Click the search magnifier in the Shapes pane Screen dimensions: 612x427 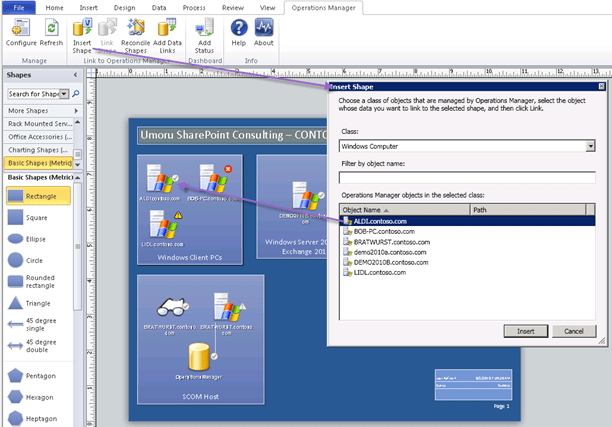[76, 94]
